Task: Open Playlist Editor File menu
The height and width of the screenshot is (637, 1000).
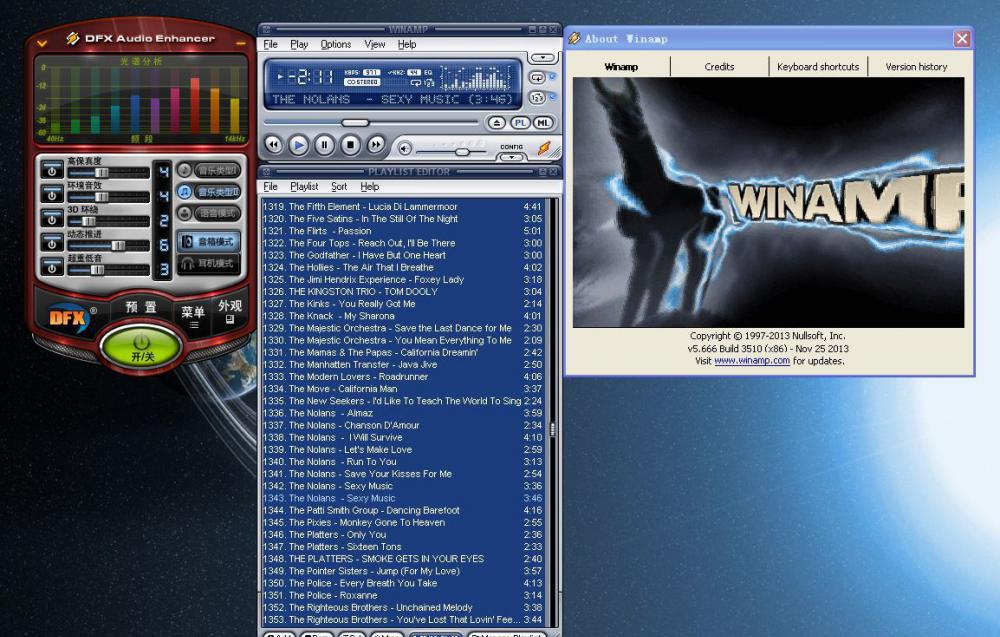Action: pyautogui.click(x=270, y=186)
